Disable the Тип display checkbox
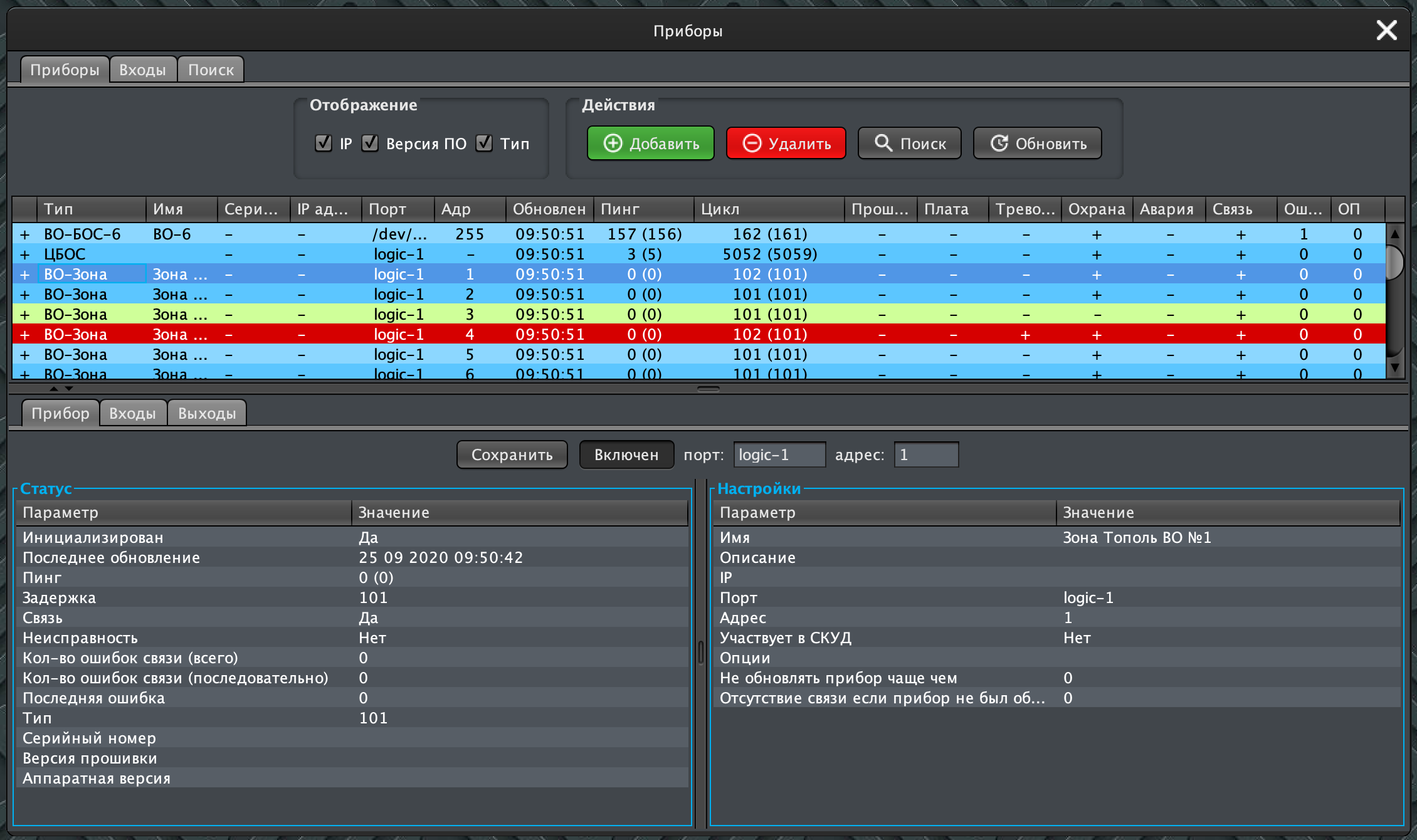 click(484, 144)
